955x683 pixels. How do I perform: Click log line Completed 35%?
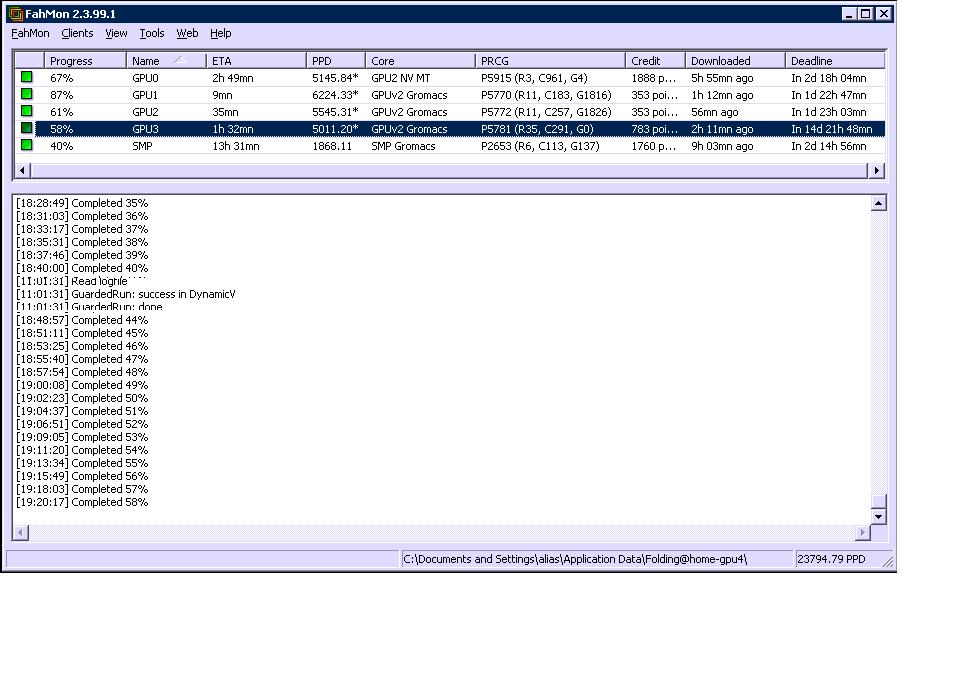click(x=82, y=203)
